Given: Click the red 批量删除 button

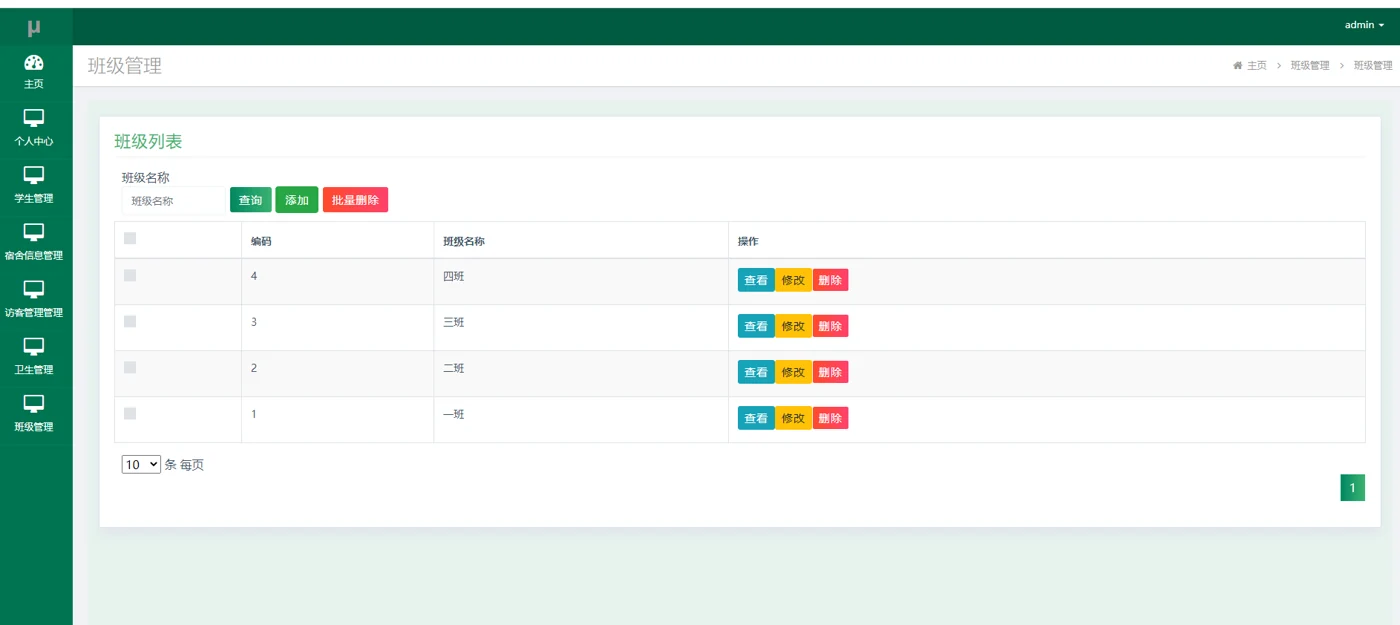Looking at the screenshot, I should click(355, 200).
